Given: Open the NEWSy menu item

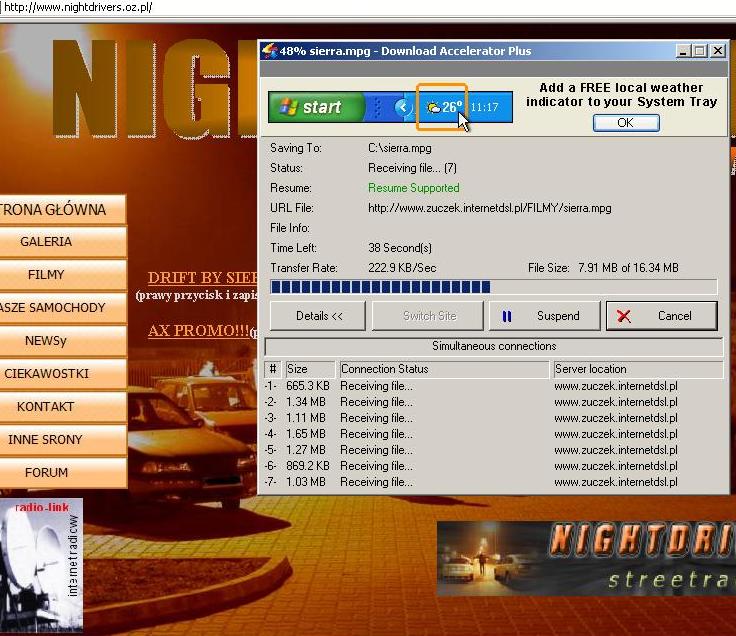Looking at the screenshot, I should click(63, 340).
